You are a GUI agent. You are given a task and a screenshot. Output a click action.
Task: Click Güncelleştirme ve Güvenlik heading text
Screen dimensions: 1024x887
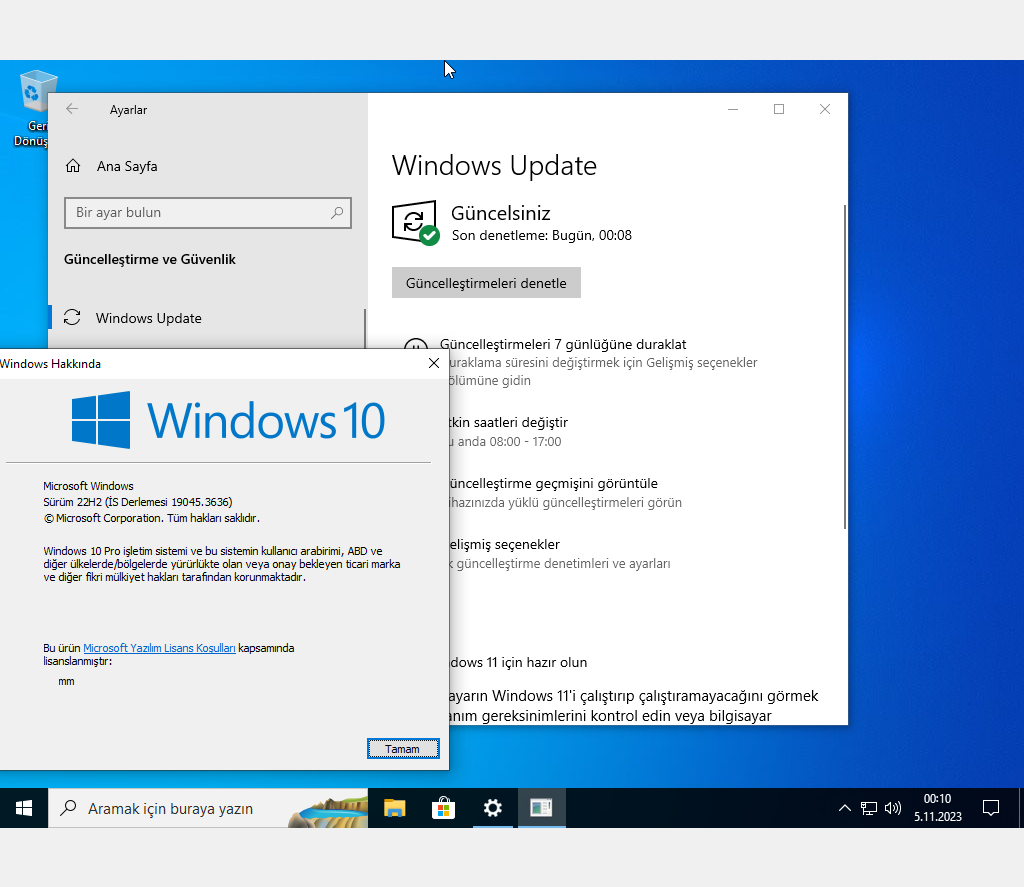click(150, 259)
